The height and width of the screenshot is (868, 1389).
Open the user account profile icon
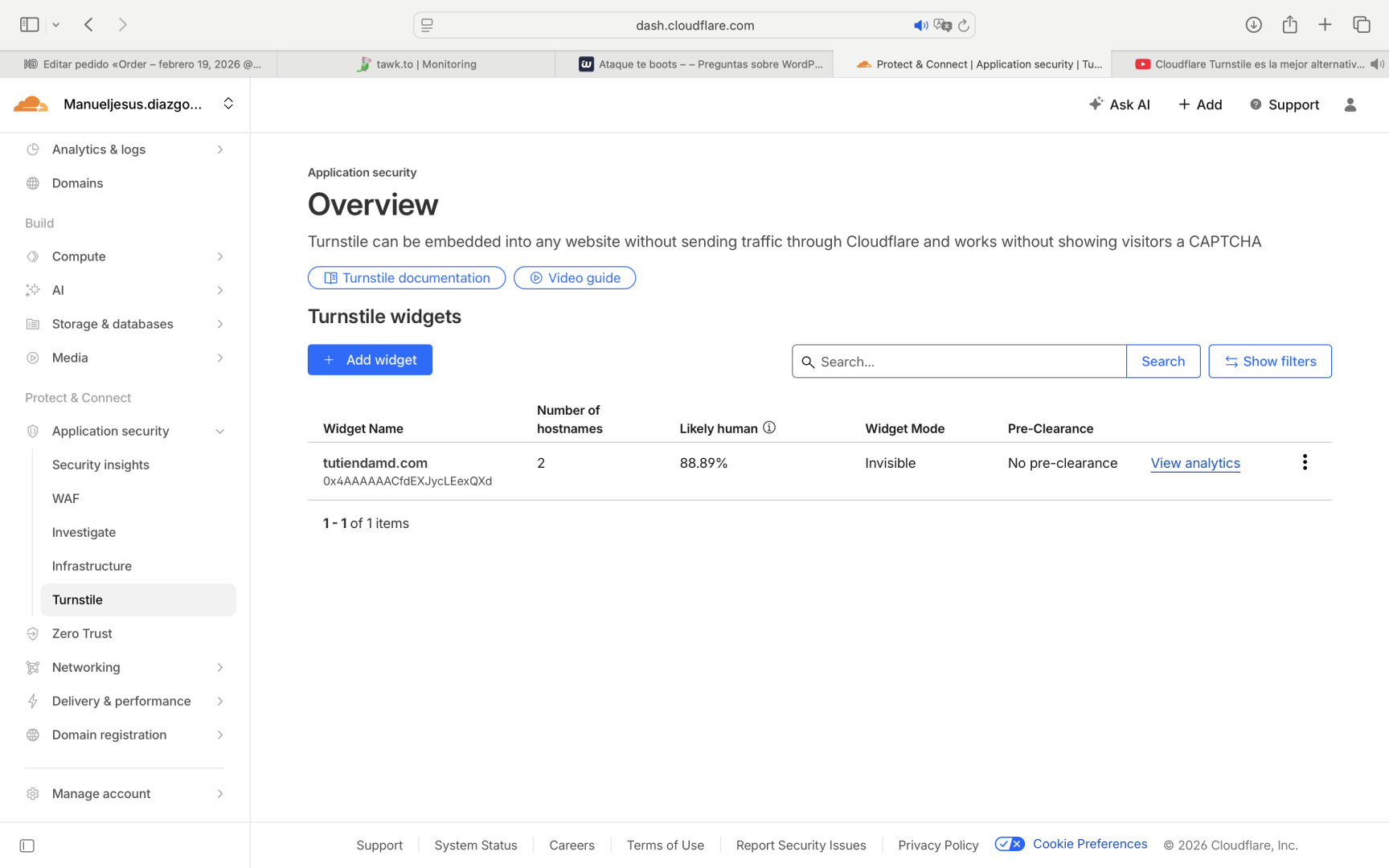pyautogui.click(x=1350, y=104)
